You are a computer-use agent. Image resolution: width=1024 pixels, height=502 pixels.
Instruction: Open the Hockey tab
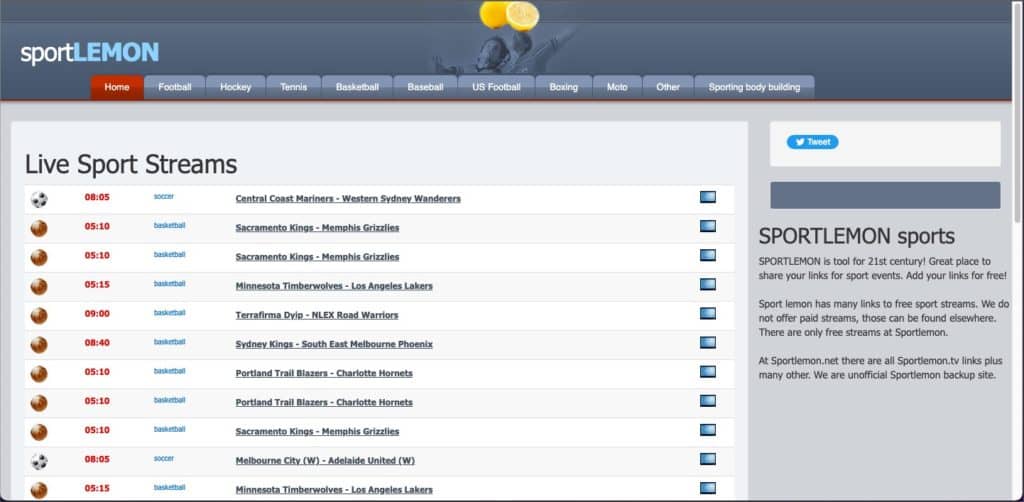click(236, 87)
